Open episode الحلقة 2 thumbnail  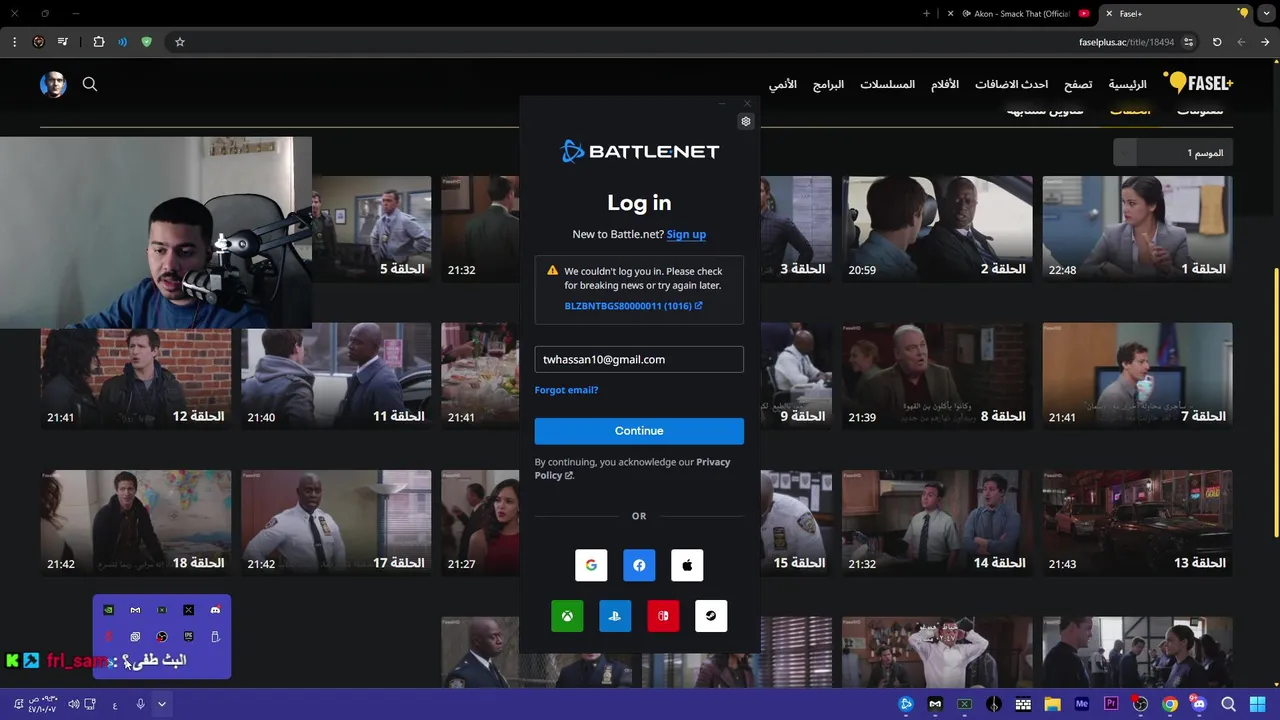click(x=937, y=229)
